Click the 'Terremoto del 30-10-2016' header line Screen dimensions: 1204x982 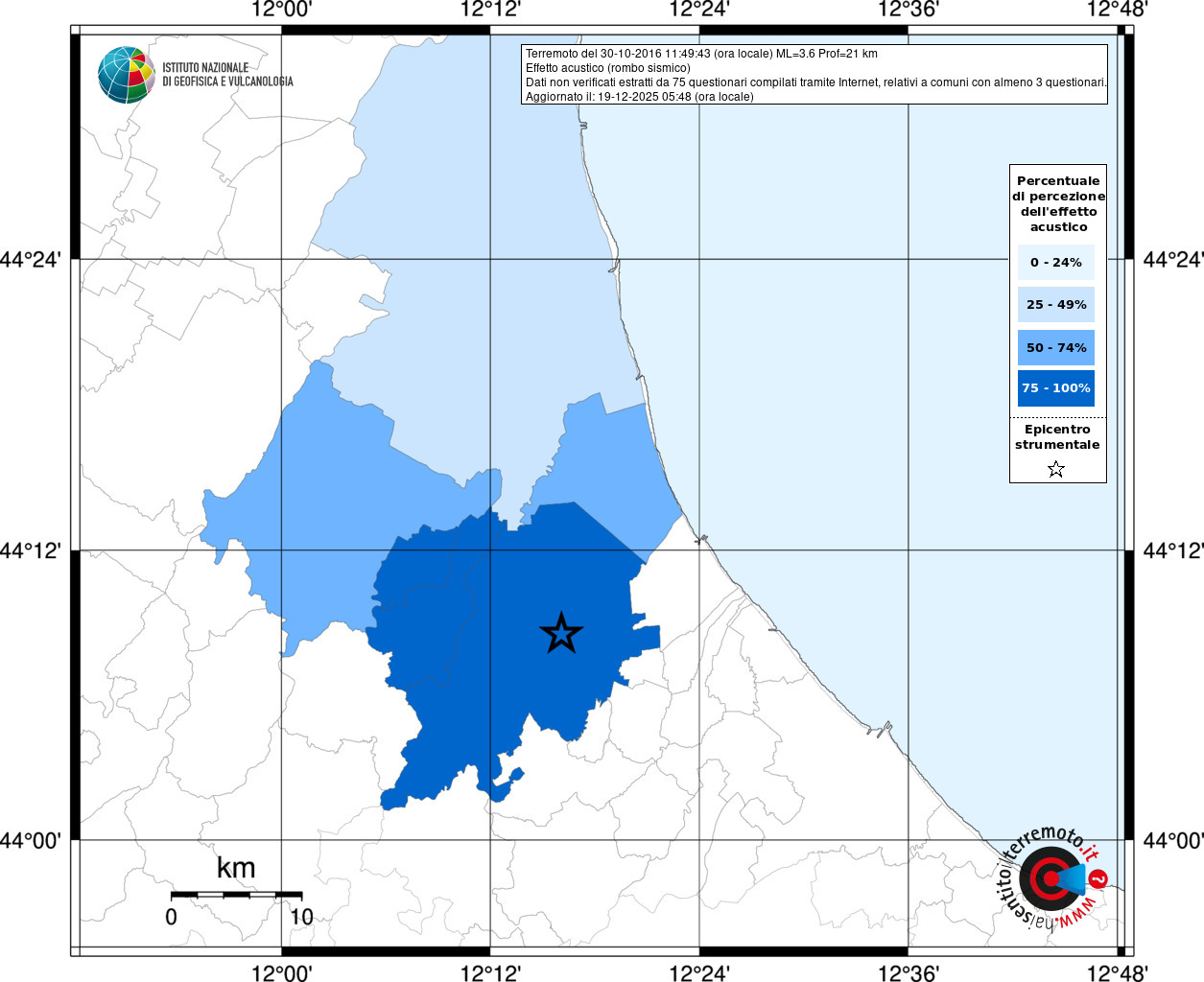[x=701, y=54]
